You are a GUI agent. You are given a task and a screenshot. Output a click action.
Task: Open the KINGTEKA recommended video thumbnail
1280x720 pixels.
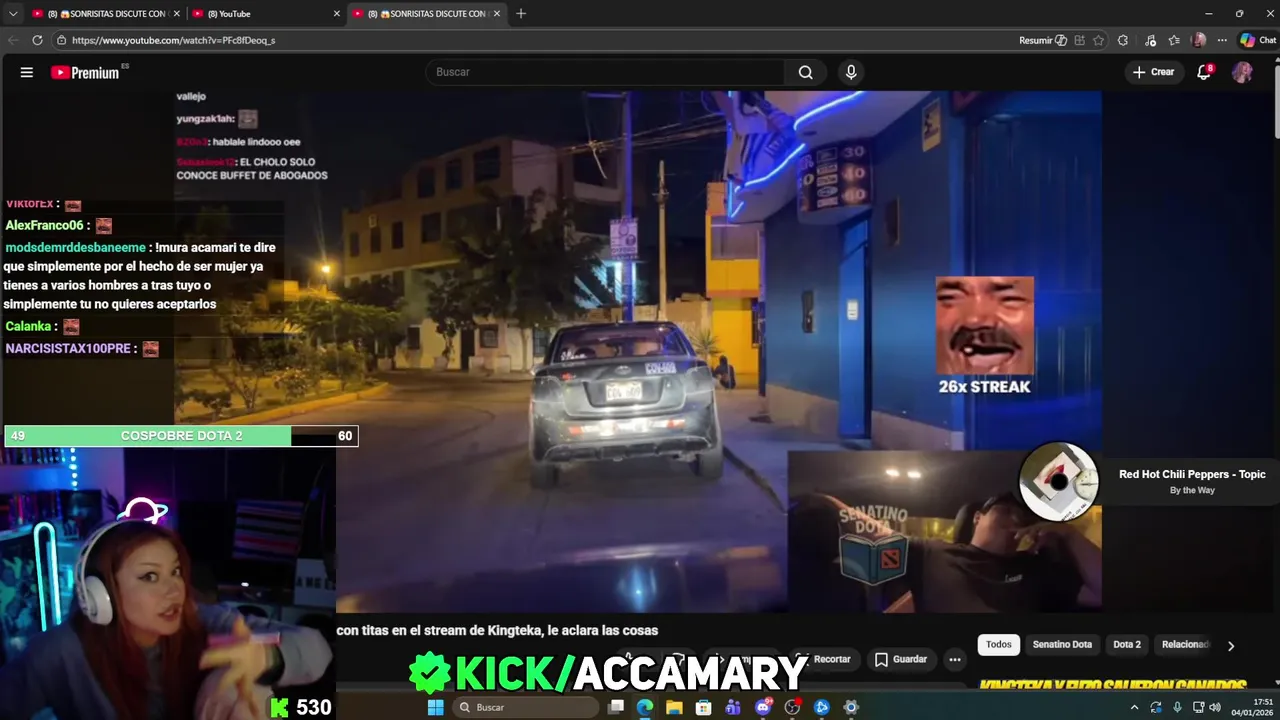pyautogui.click(x=1112, y=684)
